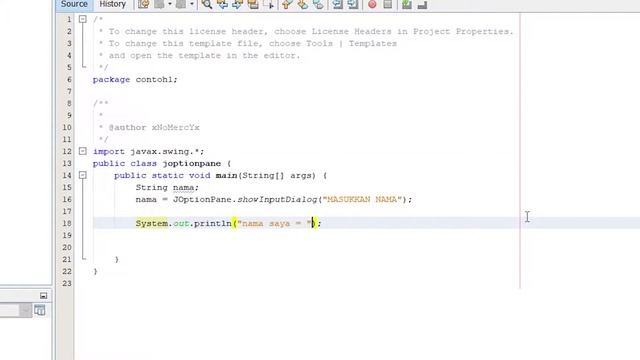Click string "nama saya = " on line 18
This screenshot has height=360, width=640.
point(274,223)
